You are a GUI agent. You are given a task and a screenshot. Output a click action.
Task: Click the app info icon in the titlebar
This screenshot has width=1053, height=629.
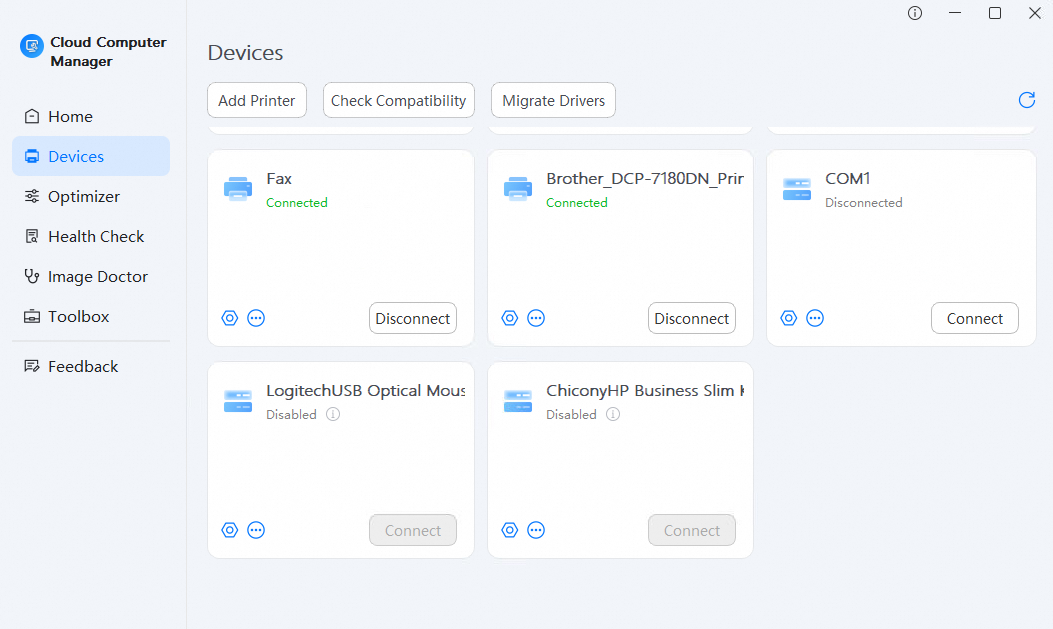[x=914, y=13]
